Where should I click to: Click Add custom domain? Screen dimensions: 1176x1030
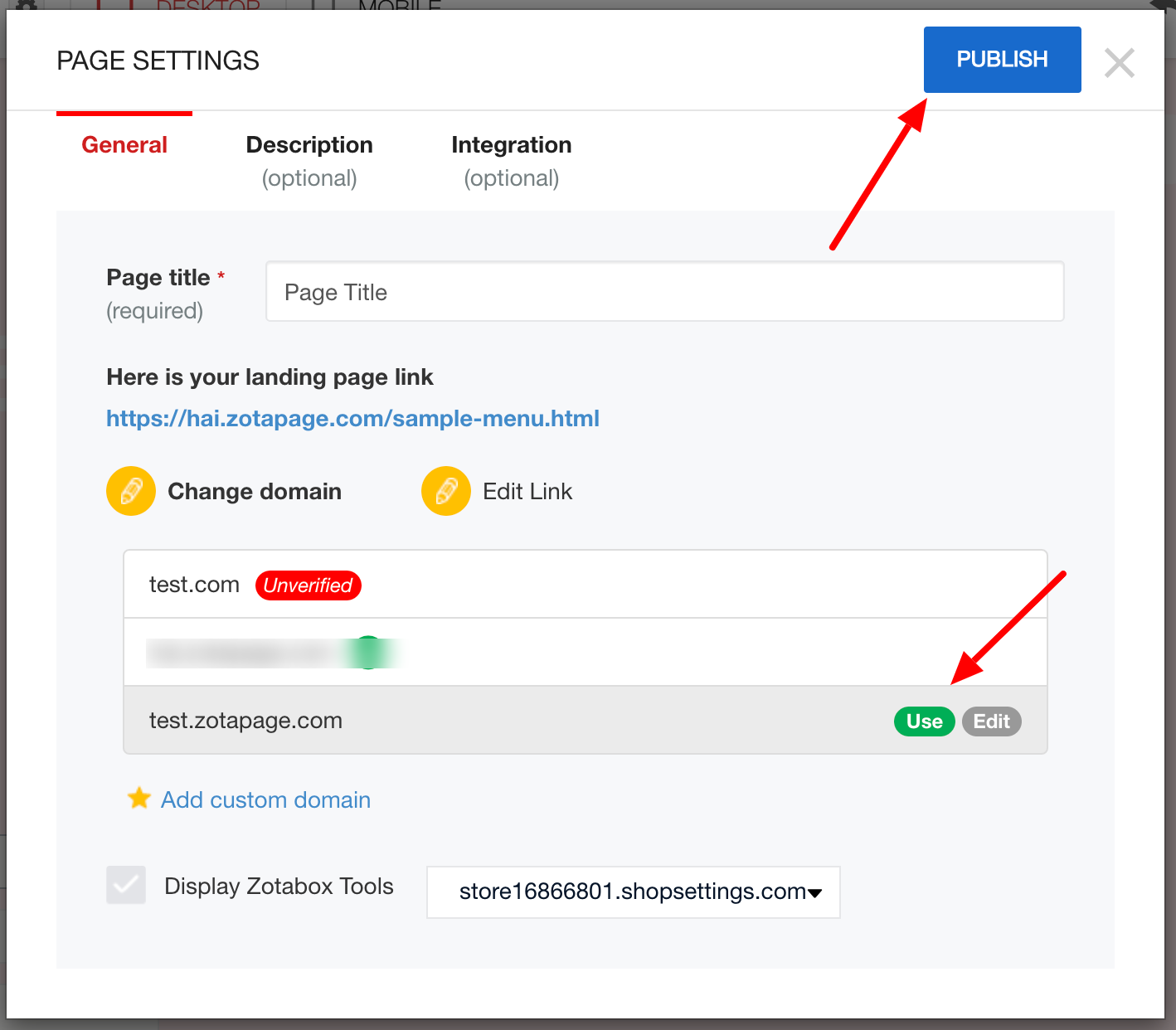265,799
